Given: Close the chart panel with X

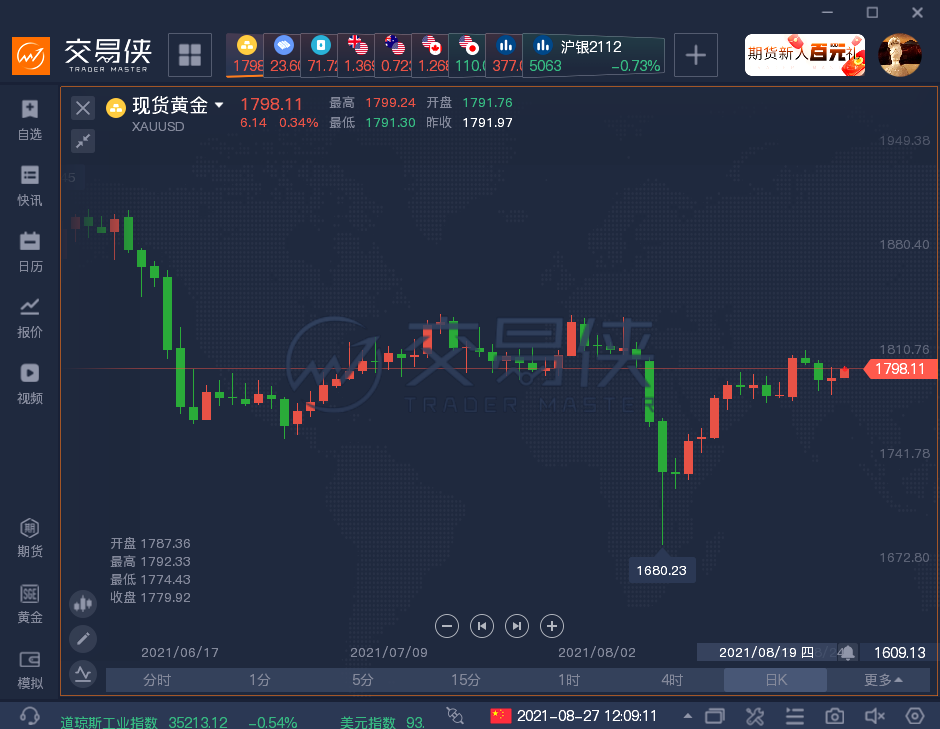Looking at the screenshot, I should point(83,108).
